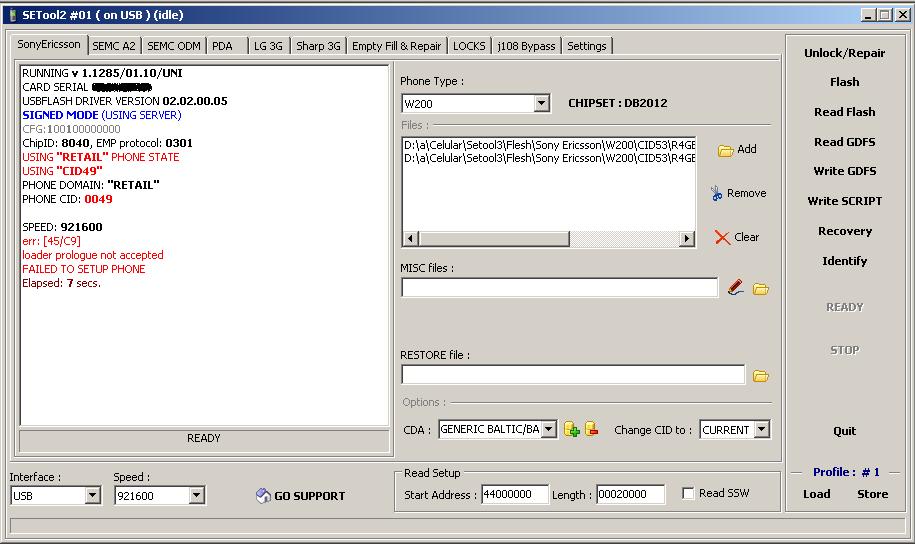Go to the LG 3G tab
Screen dimensions: 915x544
click(x=268, y=46)
